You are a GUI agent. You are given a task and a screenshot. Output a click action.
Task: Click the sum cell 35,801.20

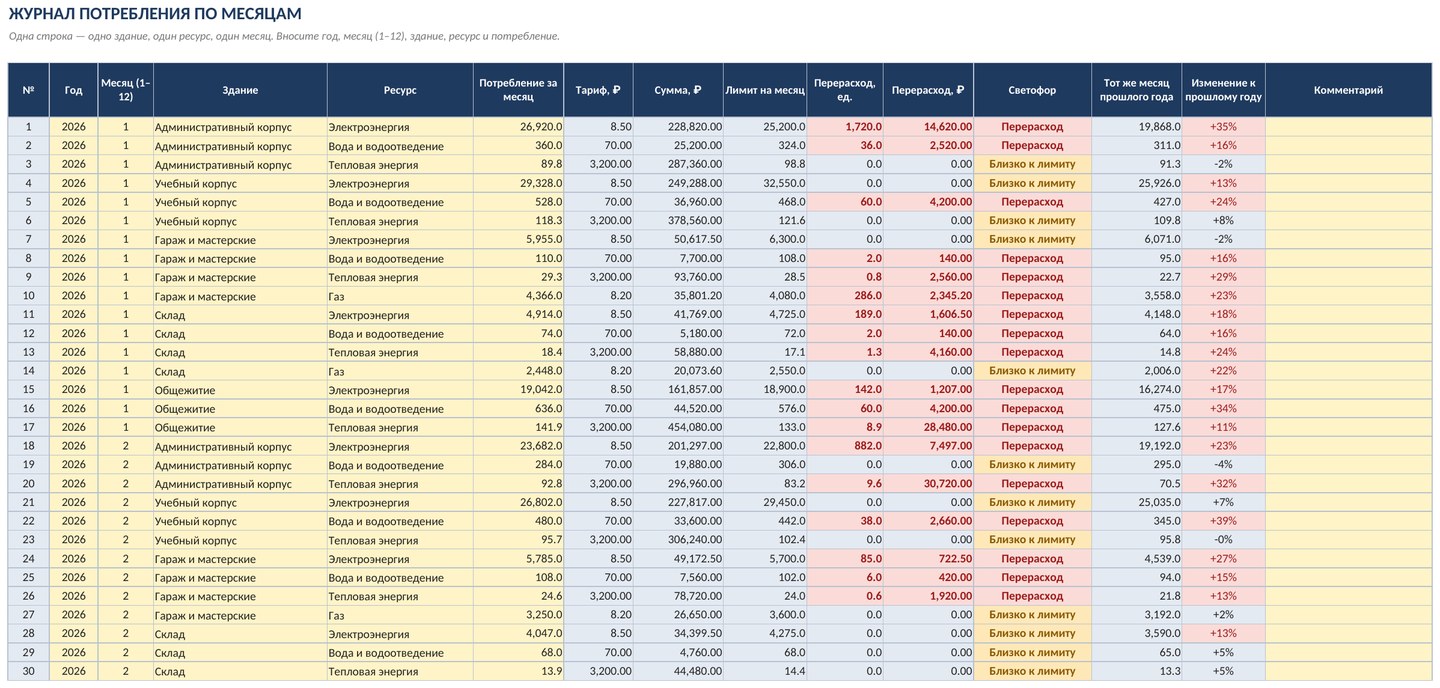pyautogui.click(x=678, y=296)
